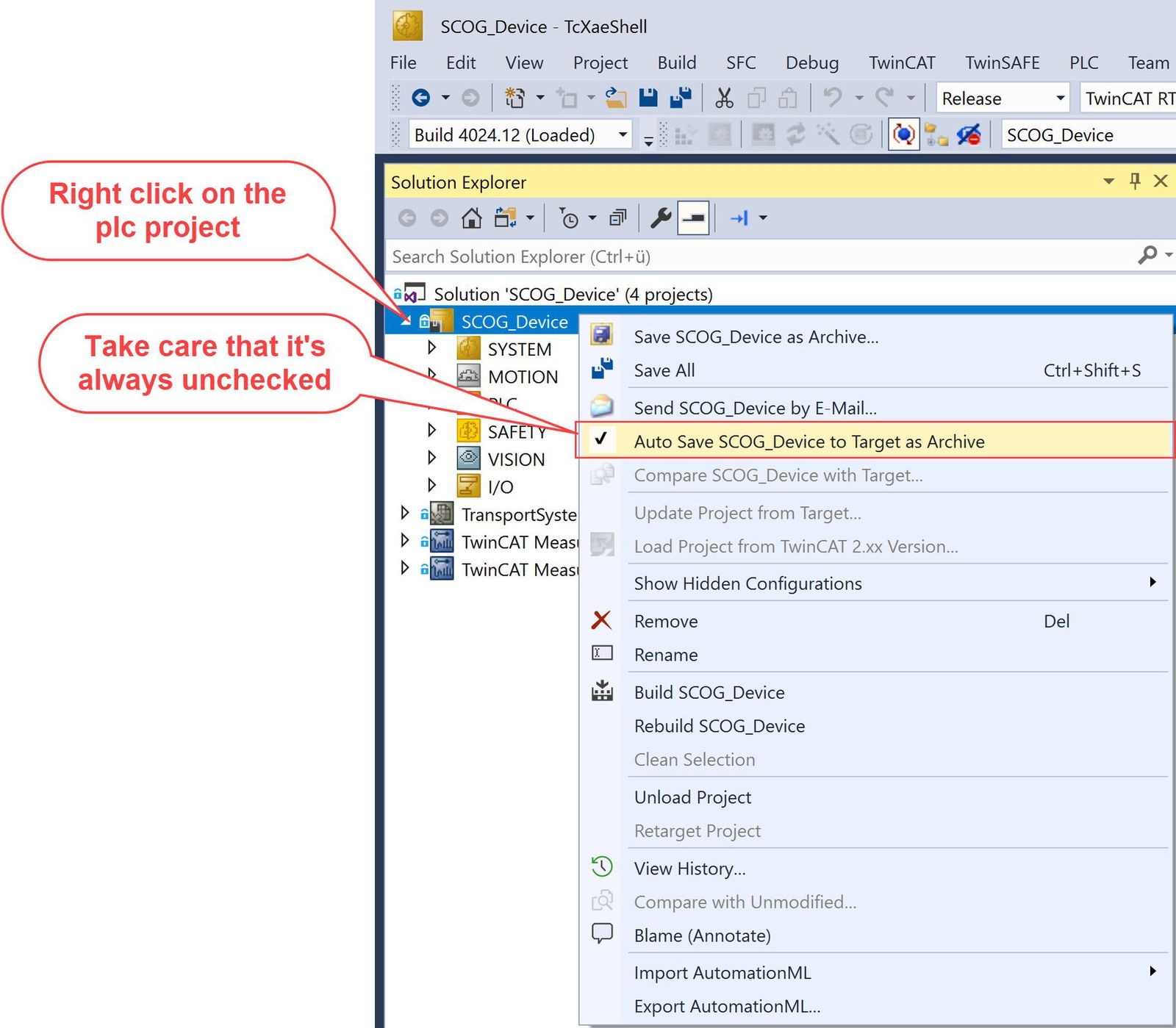
Task: Click the Properties wrench icon
Action: pyautogui.click(x=661, y=218)
